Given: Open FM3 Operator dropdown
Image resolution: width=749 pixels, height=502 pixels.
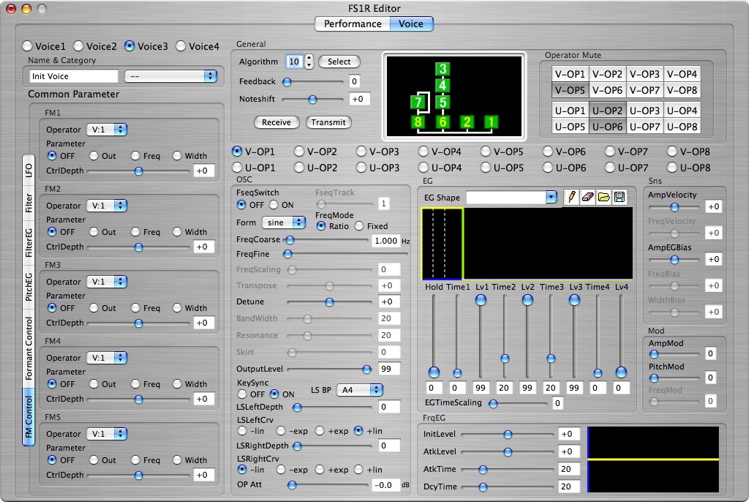Looking at the screenshot, I should tap(107, 281).
